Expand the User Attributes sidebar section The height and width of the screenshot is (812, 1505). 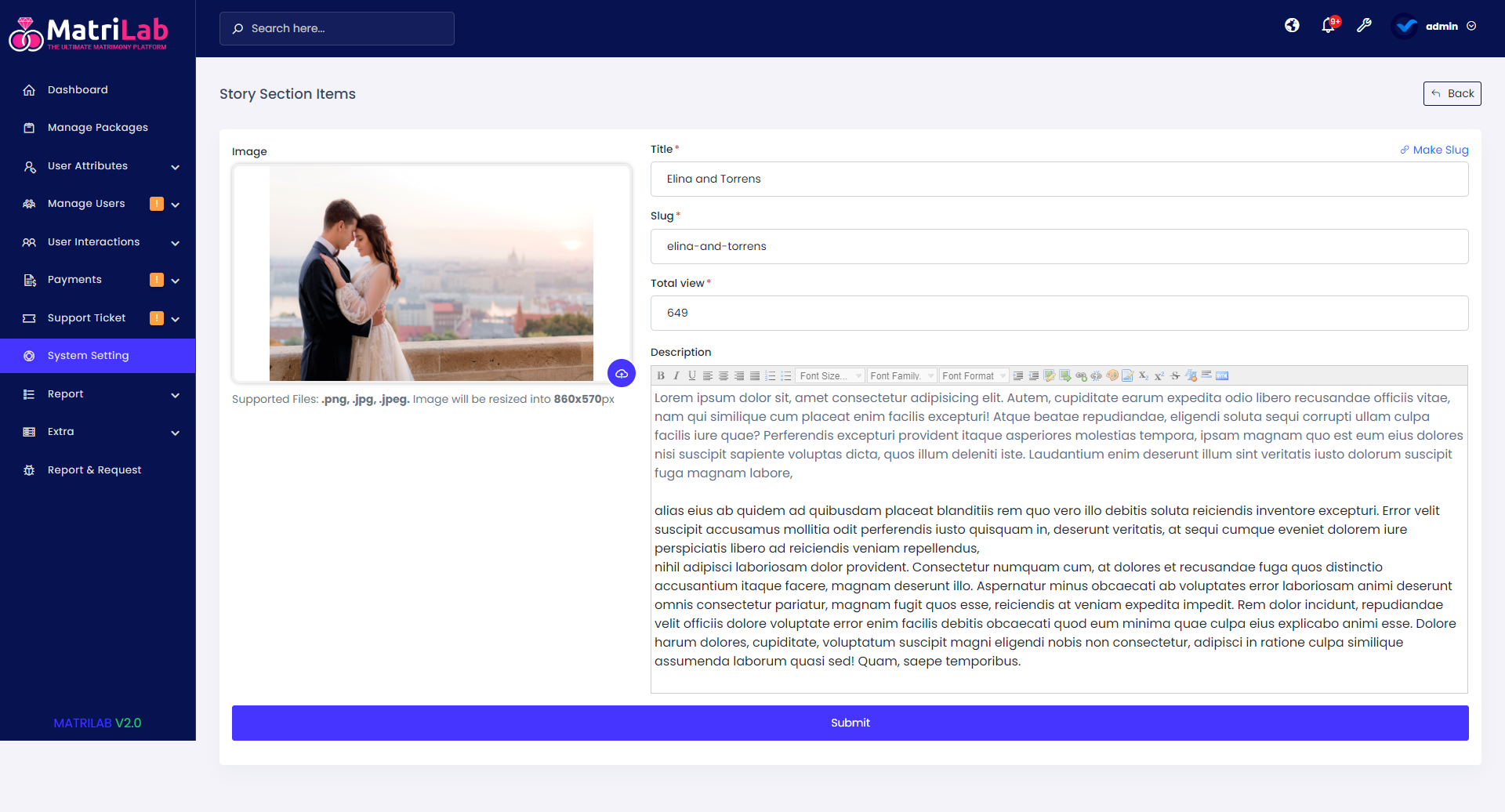[98, 166]
